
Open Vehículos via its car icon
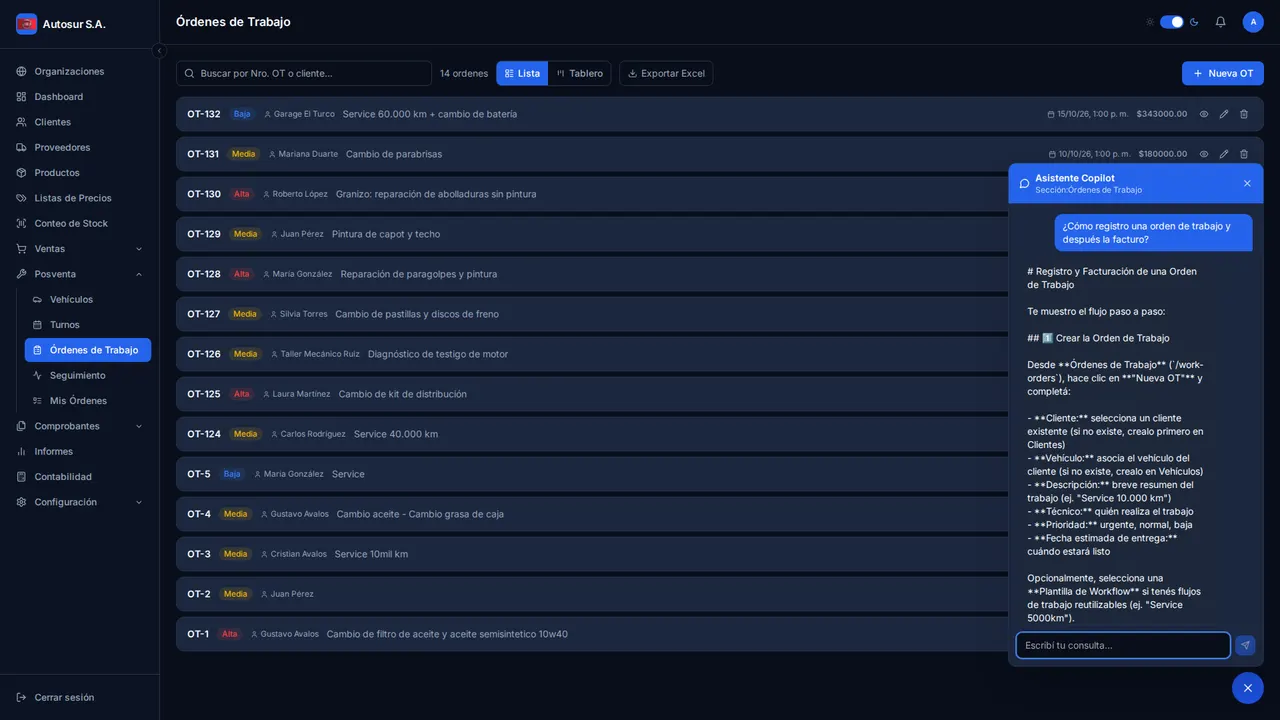(37, 300)
